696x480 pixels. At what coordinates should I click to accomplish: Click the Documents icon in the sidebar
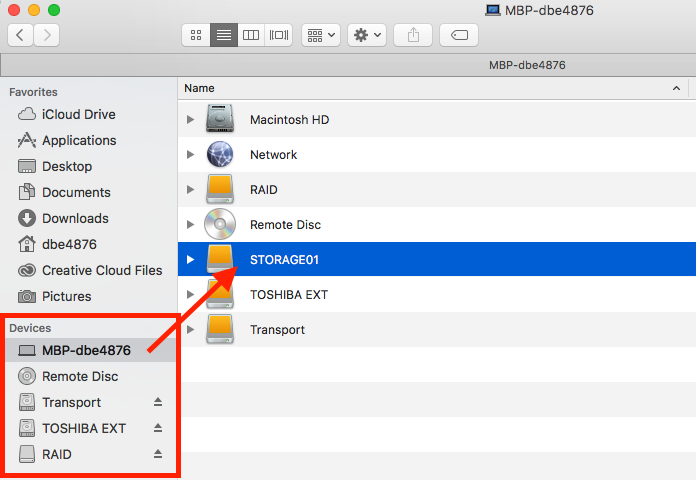[27, 192]
